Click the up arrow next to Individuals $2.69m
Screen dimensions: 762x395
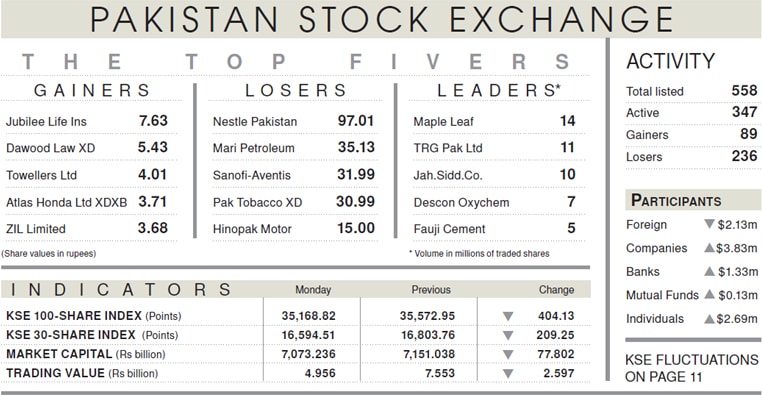tap(710, 319)
